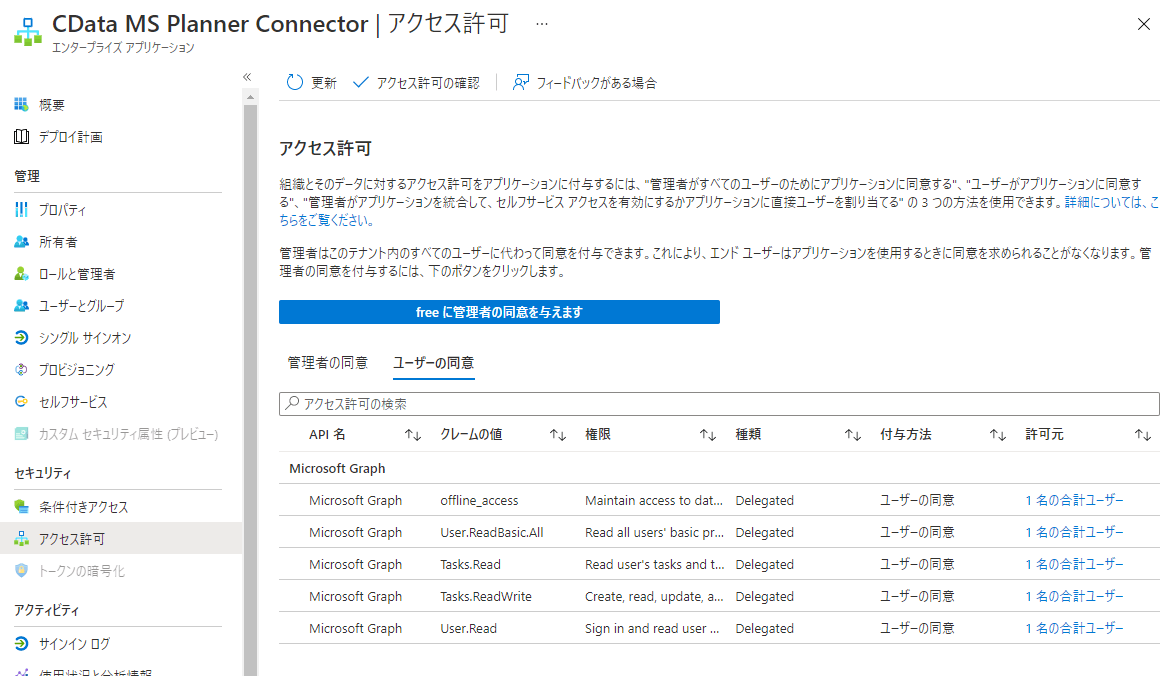Sort by 権限 column arrows
This screenshot has width=1168, height=676.
tap(708, 435)
